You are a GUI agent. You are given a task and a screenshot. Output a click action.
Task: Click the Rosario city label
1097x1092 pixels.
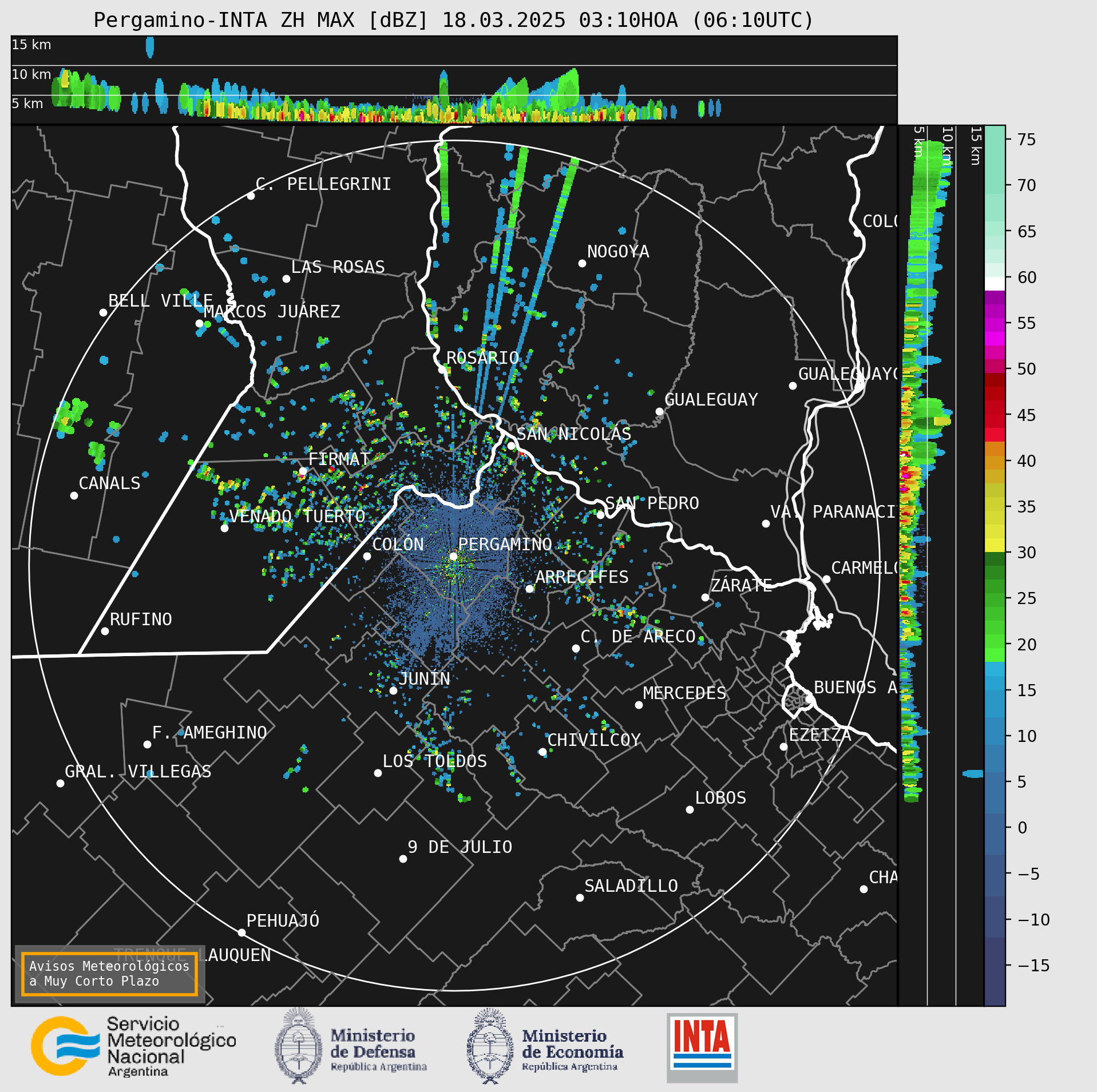point(482,358)
